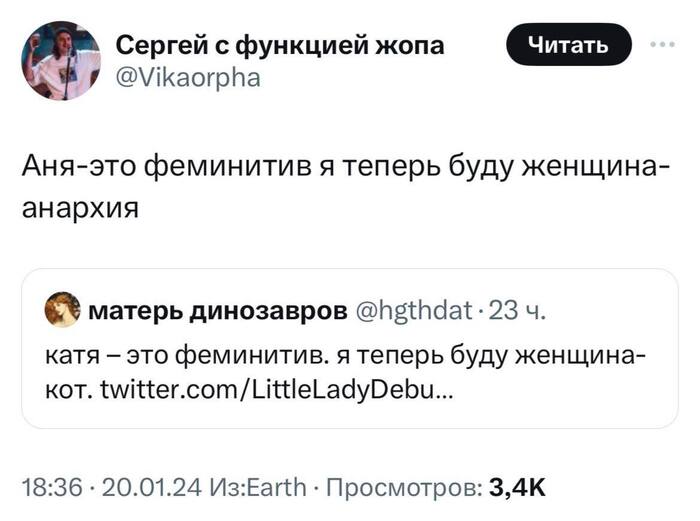Click the 18:36 post time
700x521 pixels.
(48, 487)
